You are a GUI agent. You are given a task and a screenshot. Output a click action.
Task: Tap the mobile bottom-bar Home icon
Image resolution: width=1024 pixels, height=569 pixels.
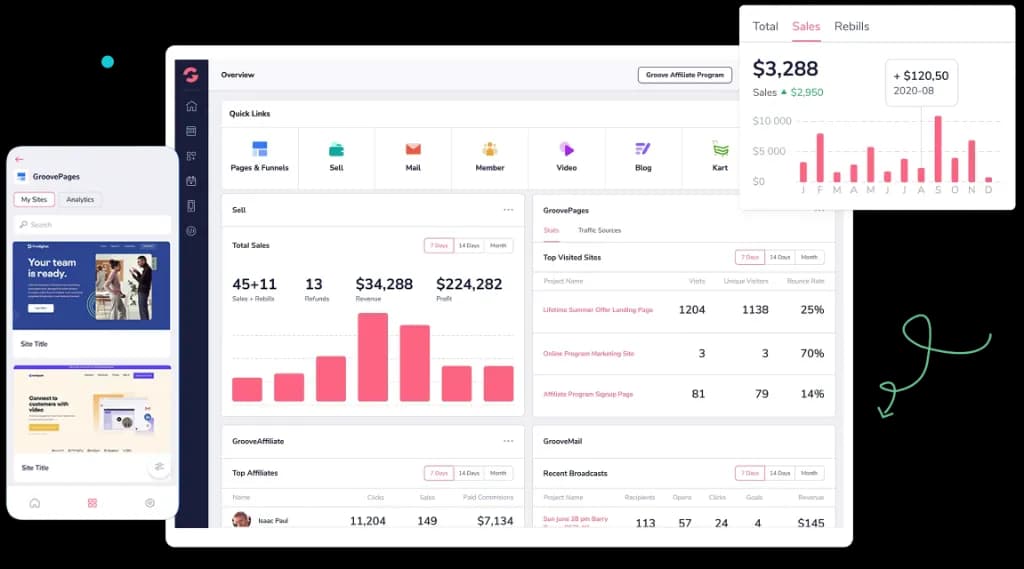pyautogui.click(x=35, y=503)
